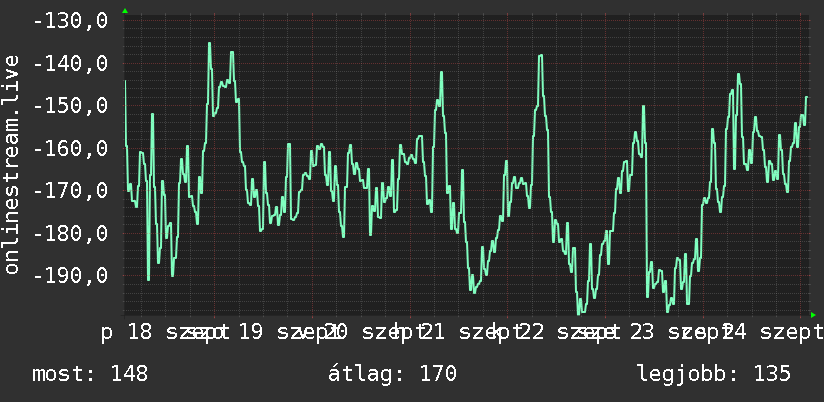Click the 'legjobb: 135' best value text
The image size is (824, 402).
pos(714,374)
